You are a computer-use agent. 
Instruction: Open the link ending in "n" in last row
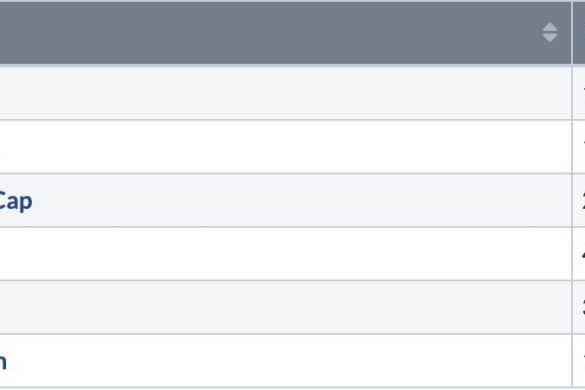[3, 361]
